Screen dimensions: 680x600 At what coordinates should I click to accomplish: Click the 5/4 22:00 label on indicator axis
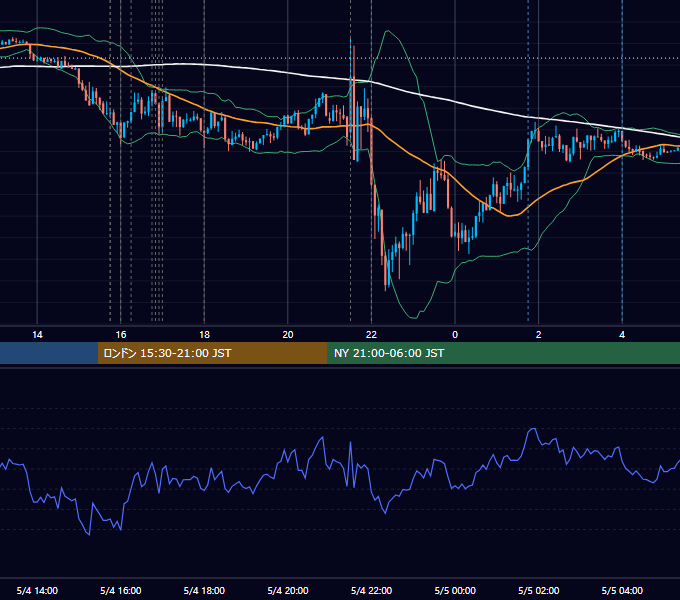click(371, 590)
